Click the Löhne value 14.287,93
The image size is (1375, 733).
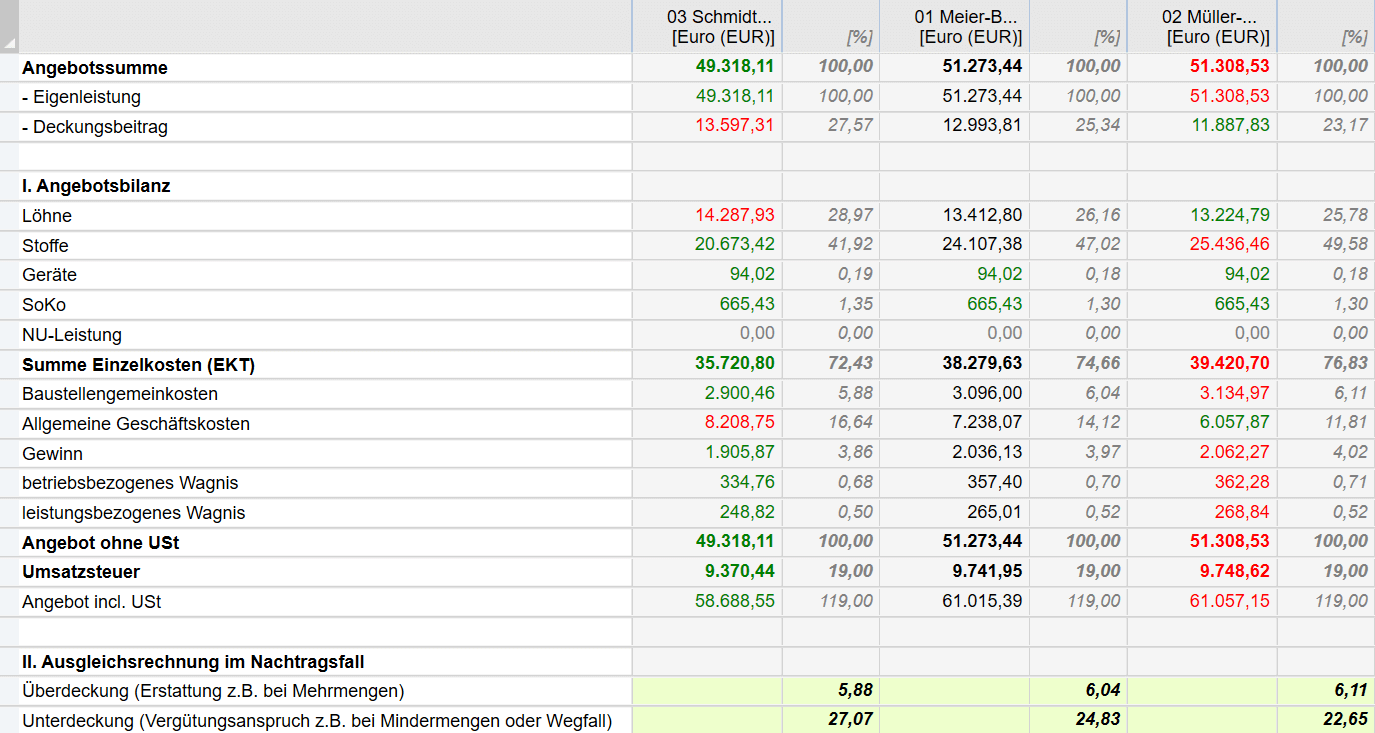735,216
